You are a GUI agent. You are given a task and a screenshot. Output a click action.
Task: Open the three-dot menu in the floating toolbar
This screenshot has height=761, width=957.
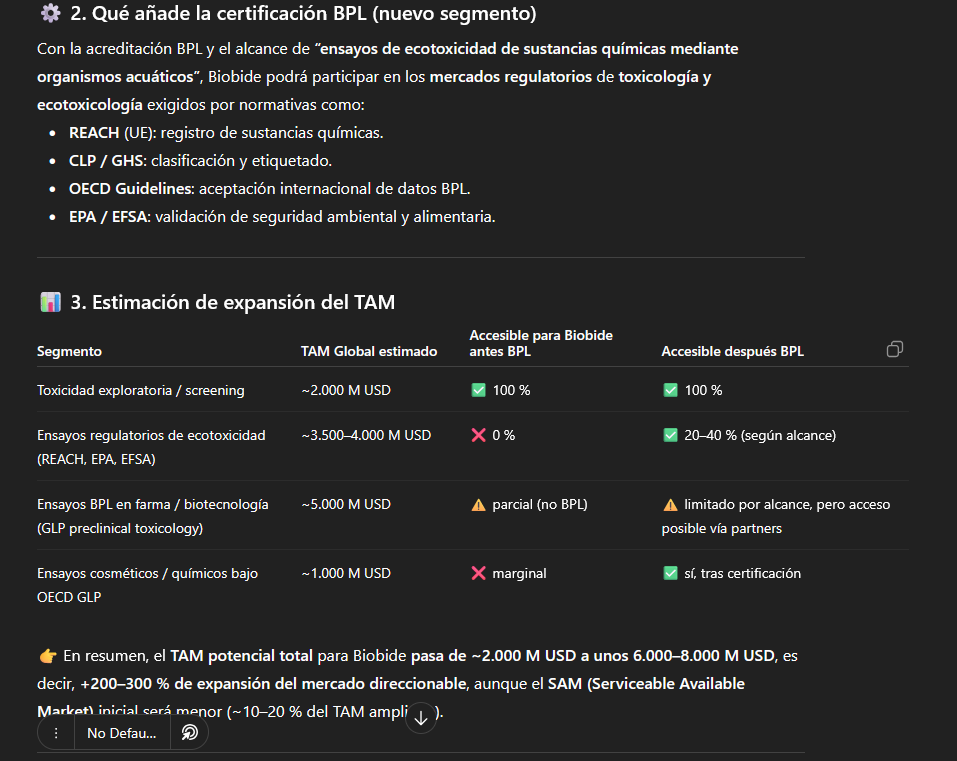click(x=56, y=733)
